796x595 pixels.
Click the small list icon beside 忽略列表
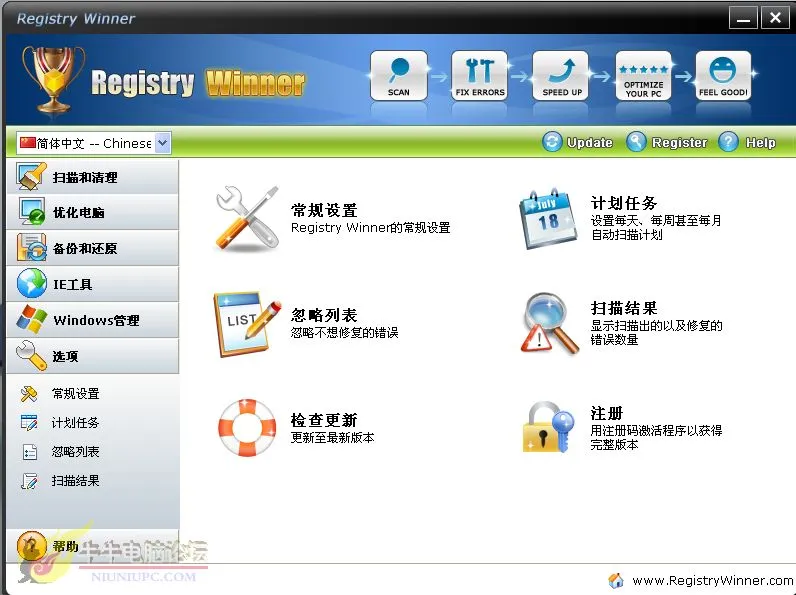[30, 452]
